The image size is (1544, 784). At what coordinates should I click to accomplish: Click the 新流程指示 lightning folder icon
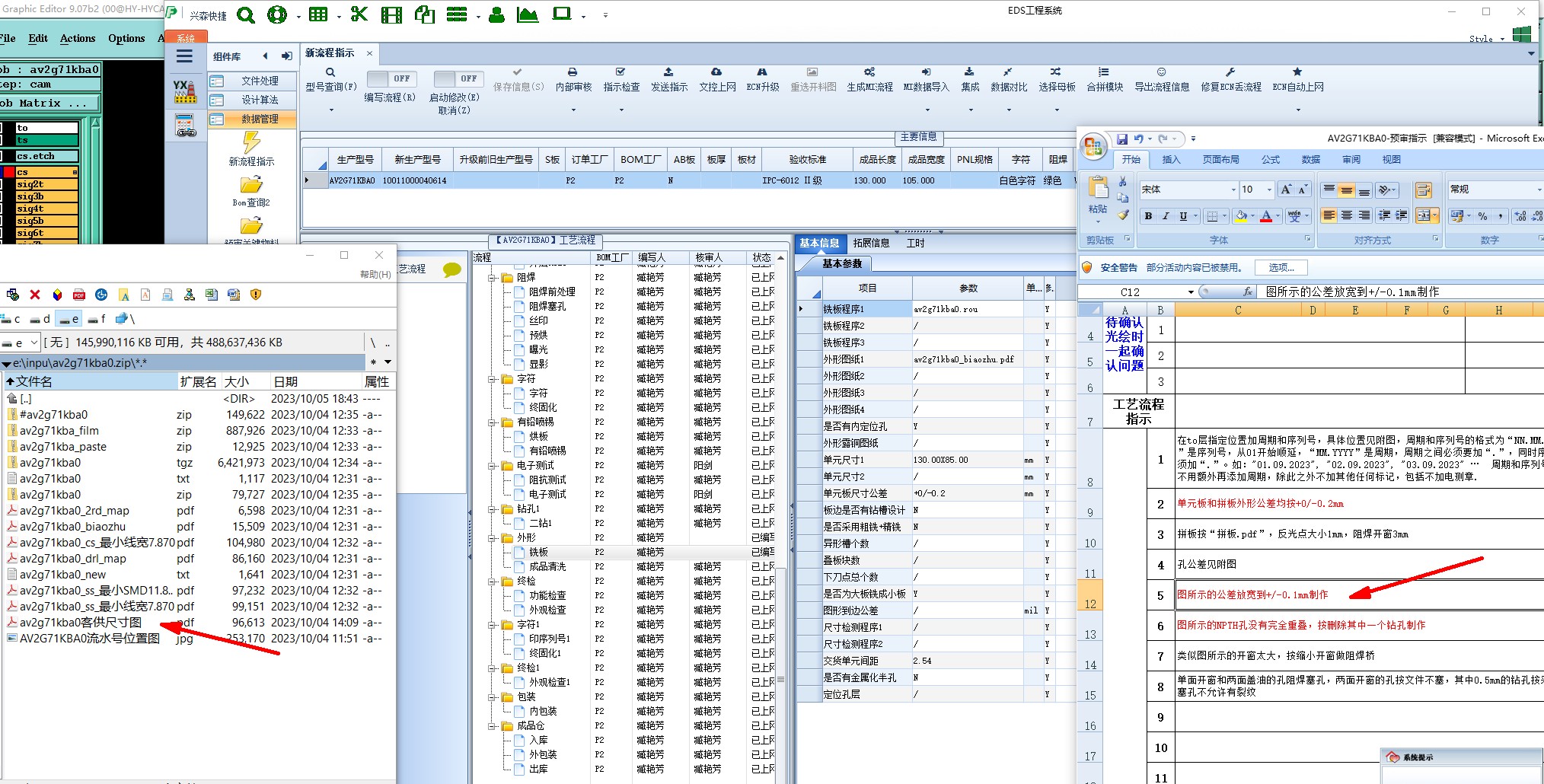coord(251,142)
